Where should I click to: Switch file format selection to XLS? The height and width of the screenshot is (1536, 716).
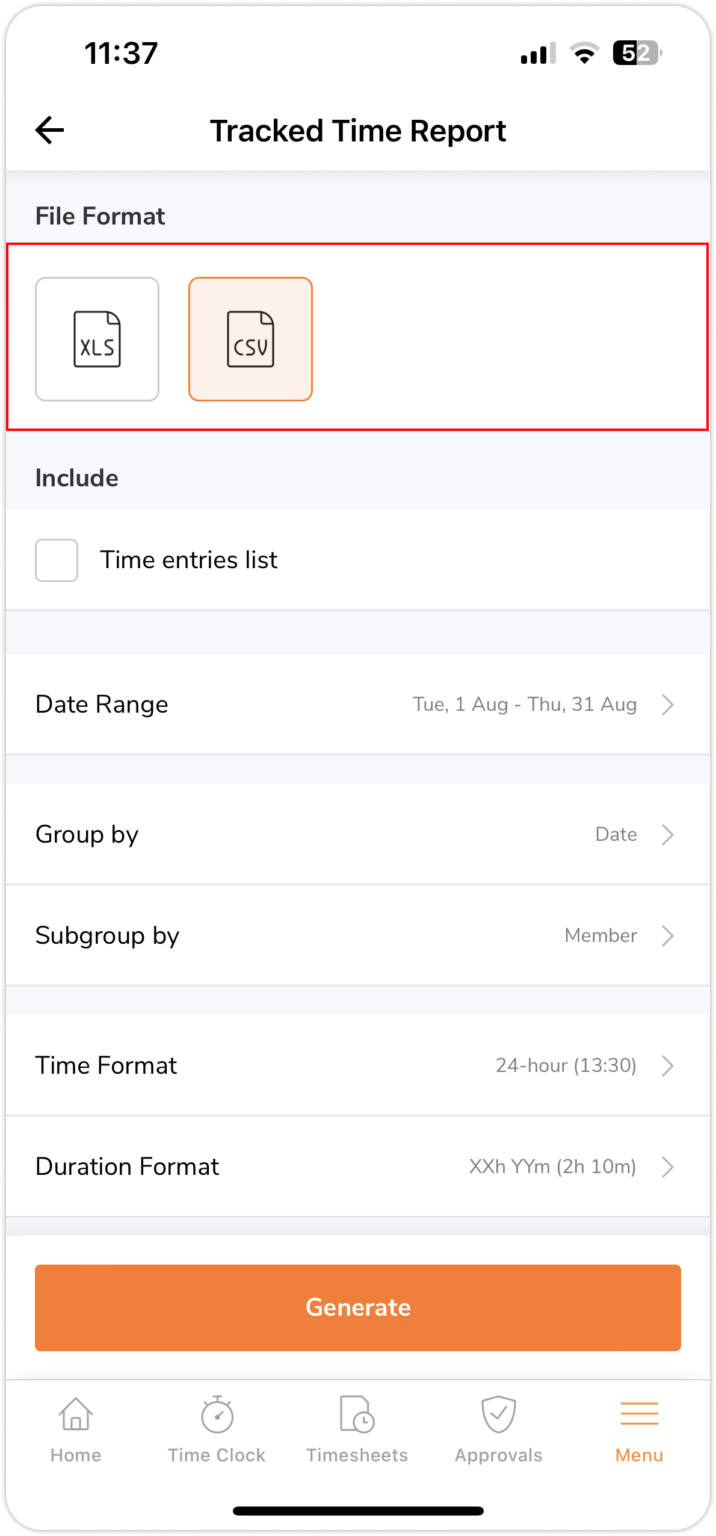pyautogui.click(x=96, y=339)
